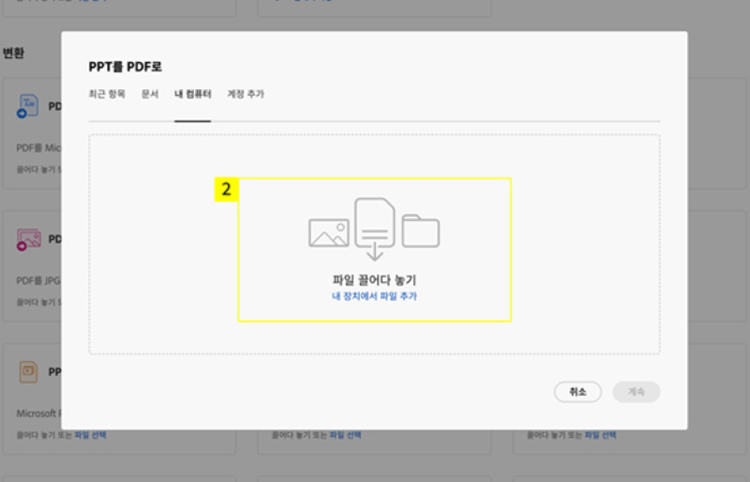Click the 취소 button
The width and height of the screenshot is (750, 482).
(x=577, y=392)
